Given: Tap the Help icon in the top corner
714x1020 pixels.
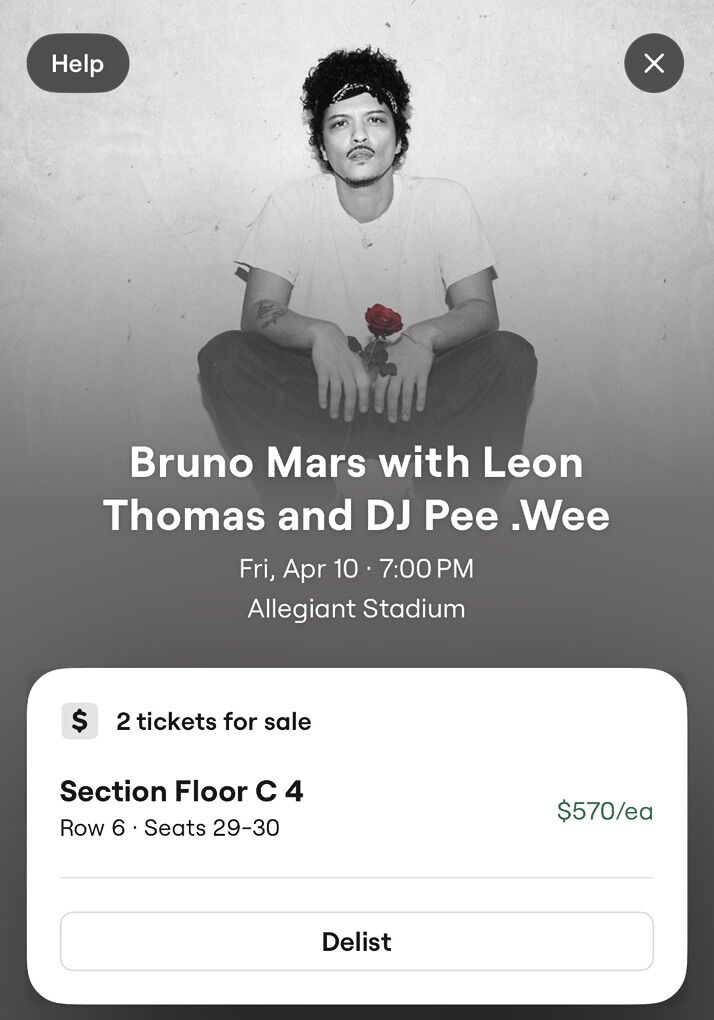Looking at the screenshot, I should pyautogui.click(x=77, y=63).
